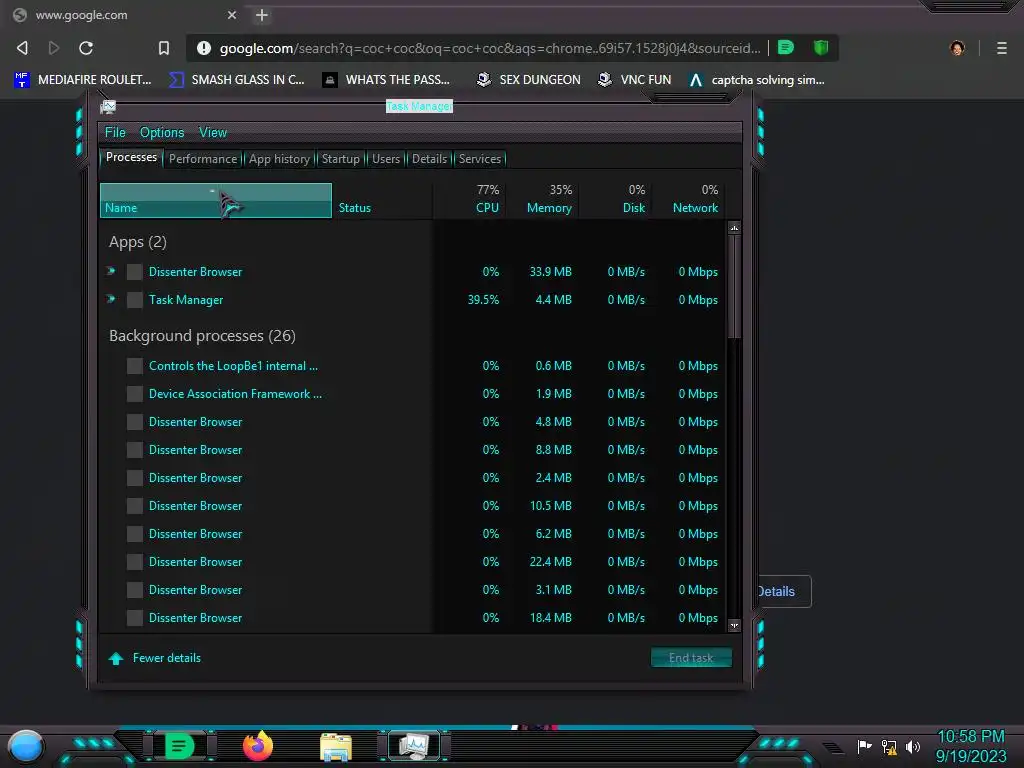Click the process list scrollbar thumb
1024x768 pixels.
coord(734,287)
